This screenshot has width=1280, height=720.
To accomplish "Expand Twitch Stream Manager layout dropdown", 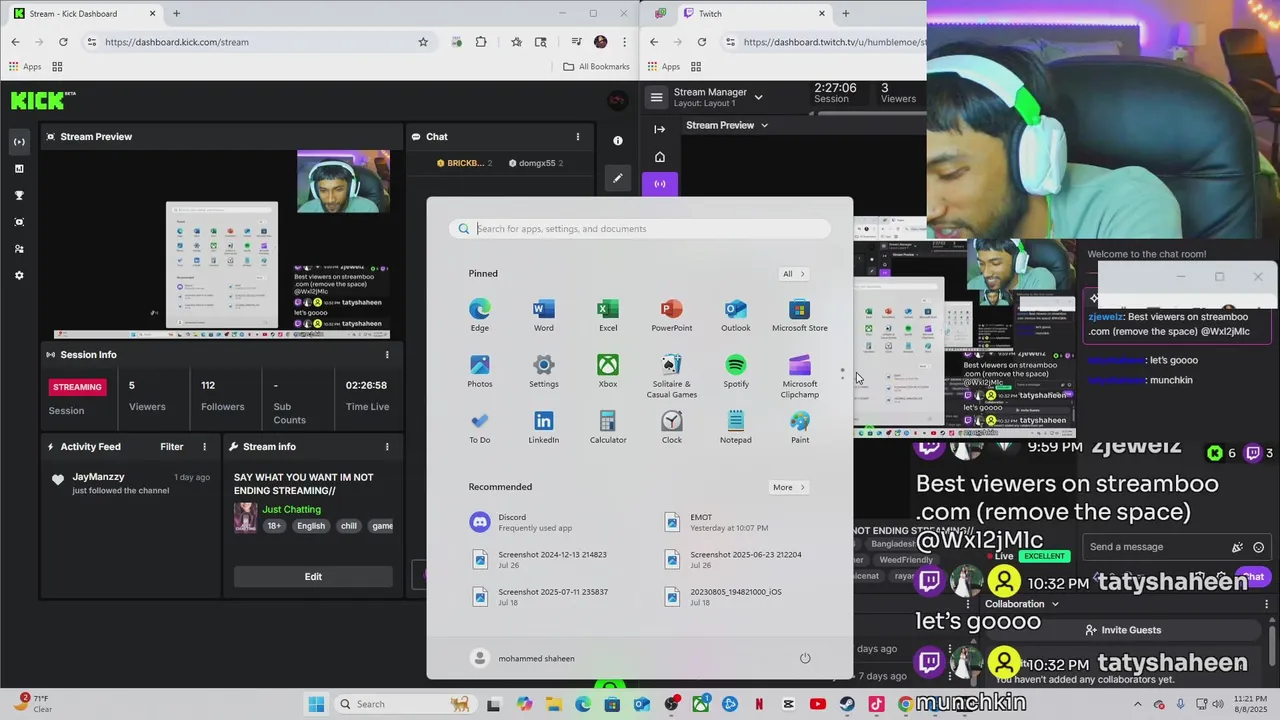I will pyautogui.click(x=758, y=97).
